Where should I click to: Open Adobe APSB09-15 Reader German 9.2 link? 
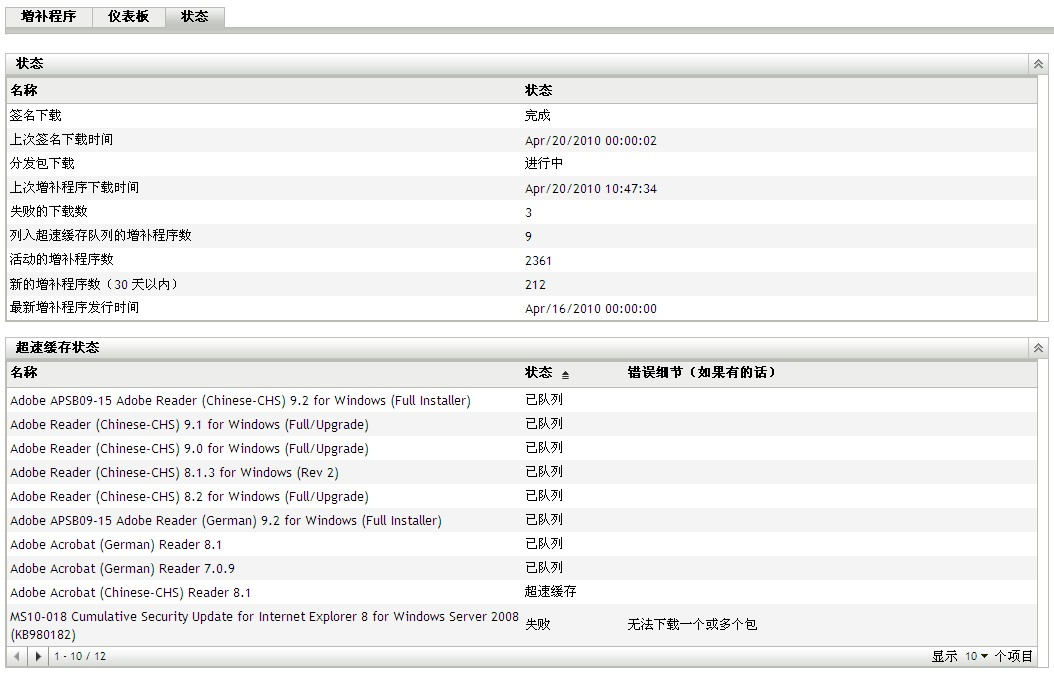[226, 521]
